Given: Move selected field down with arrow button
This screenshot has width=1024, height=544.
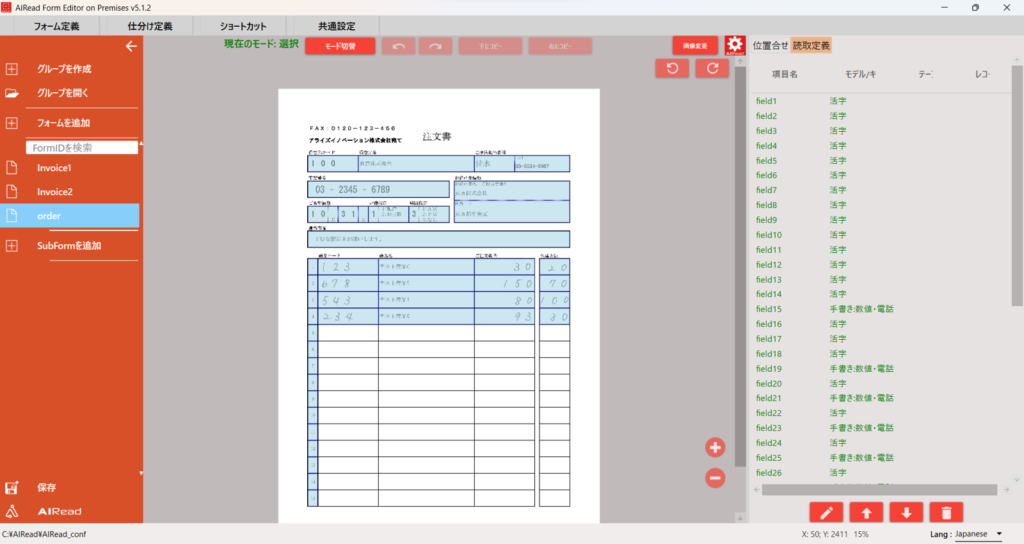Looking at the screenshot, I should click(906, 512).
